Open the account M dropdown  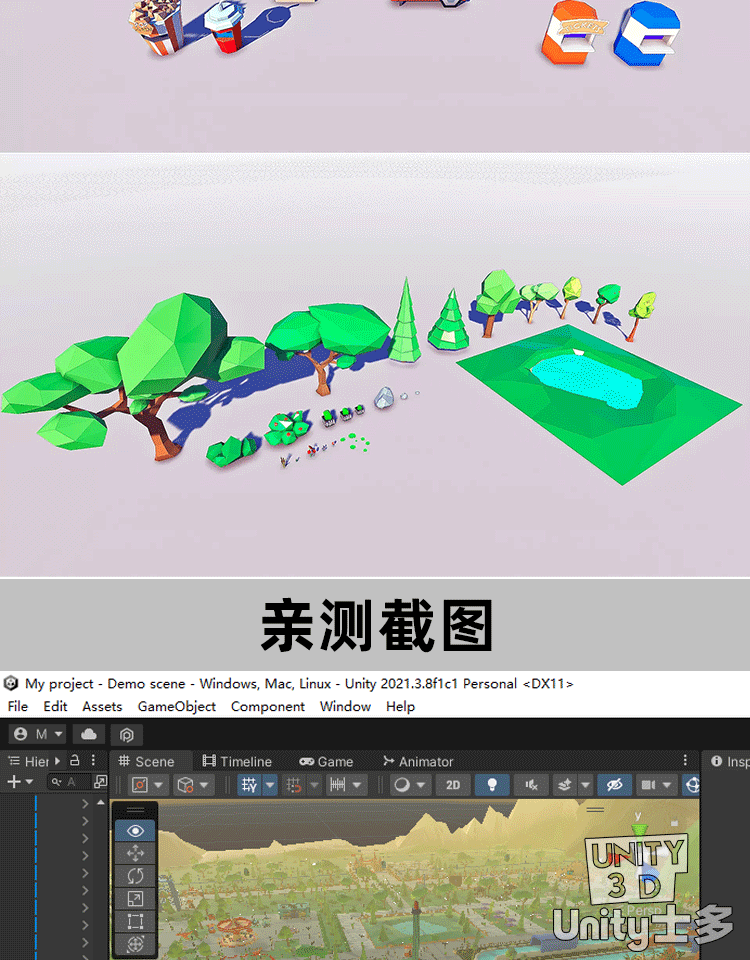tap(38, 734)
